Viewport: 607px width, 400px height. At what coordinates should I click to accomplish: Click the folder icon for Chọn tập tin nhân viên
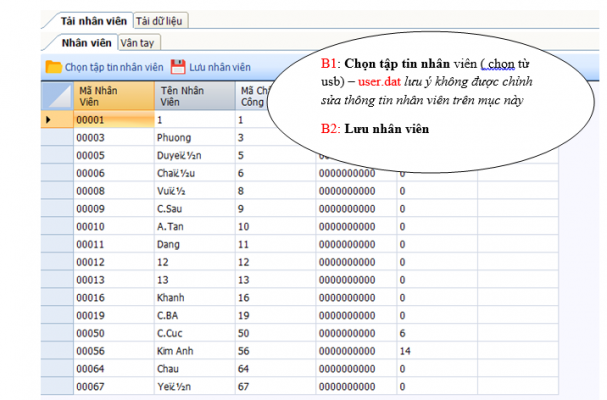click(x=54, y=67)
